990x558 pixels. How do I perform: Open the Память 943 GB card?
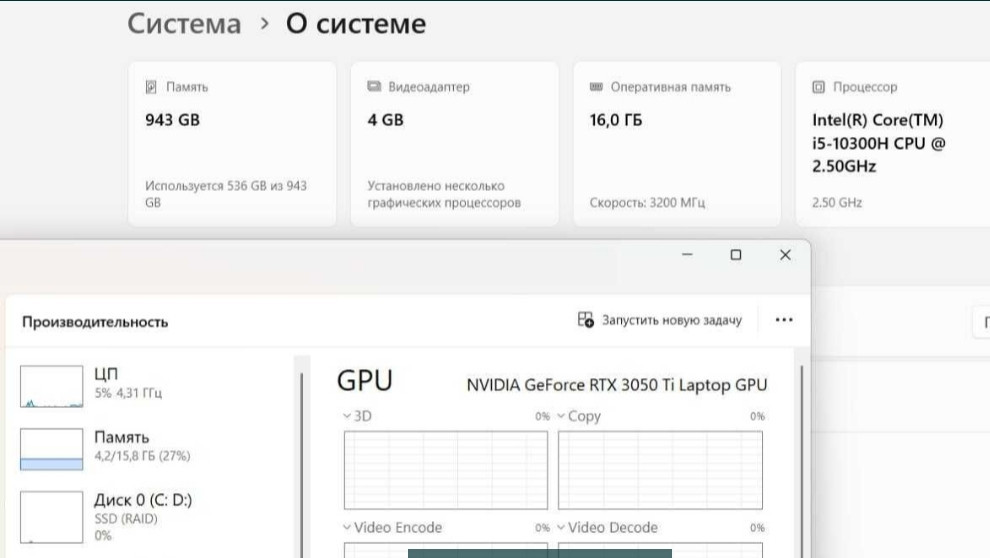[232, 144]
